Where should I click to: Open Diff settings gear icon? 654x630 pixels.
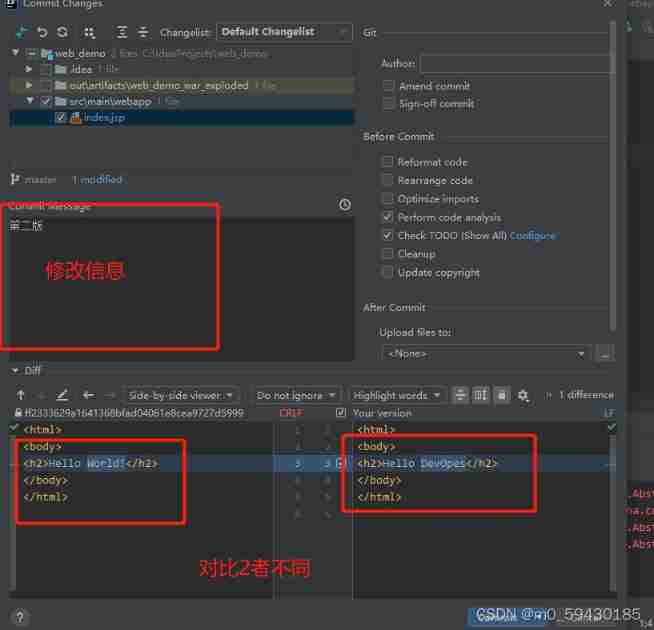(523, 395)
